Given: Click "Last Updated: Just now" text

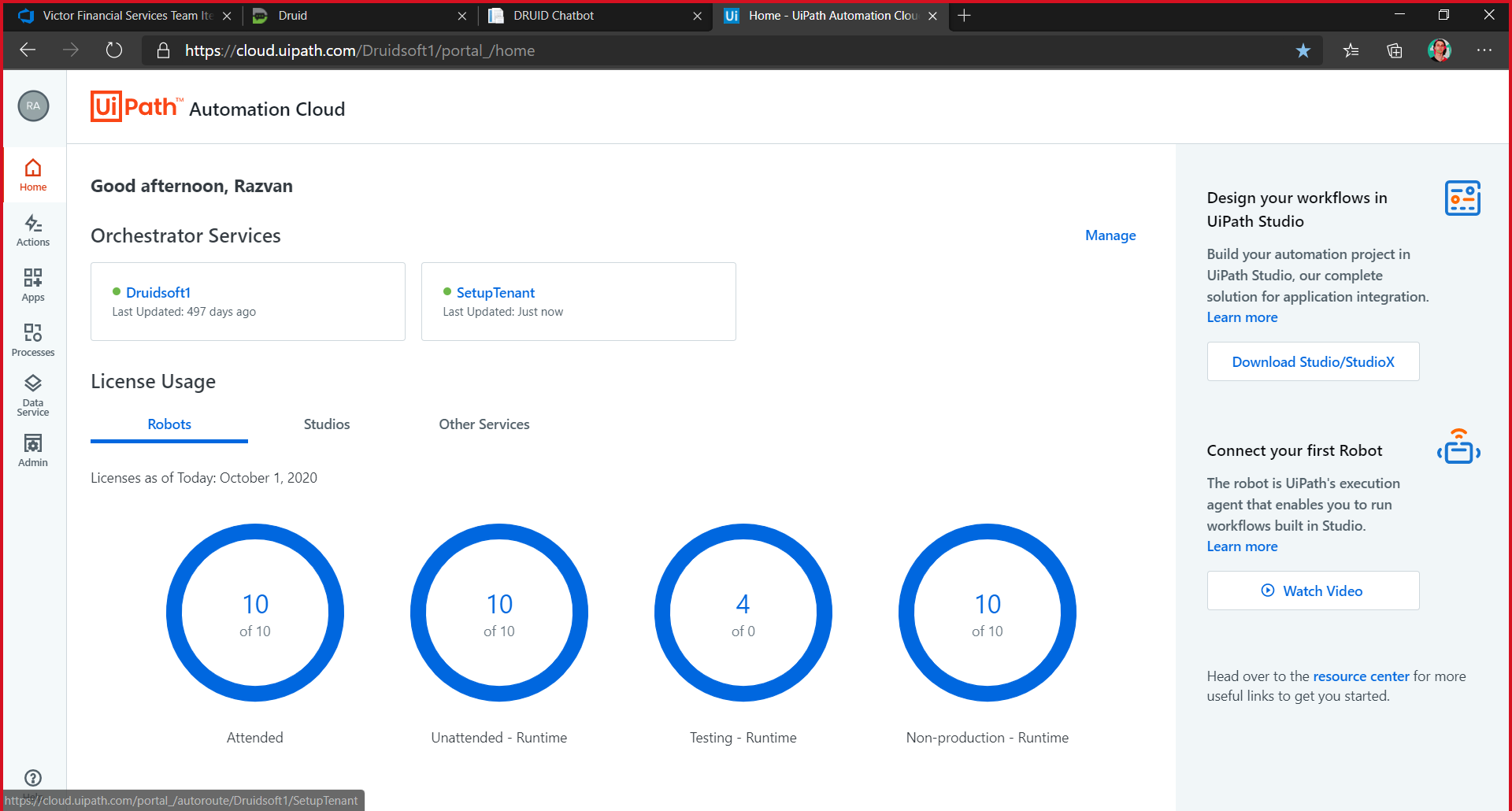Looking at the screenshot, I should tap(502, 312).
